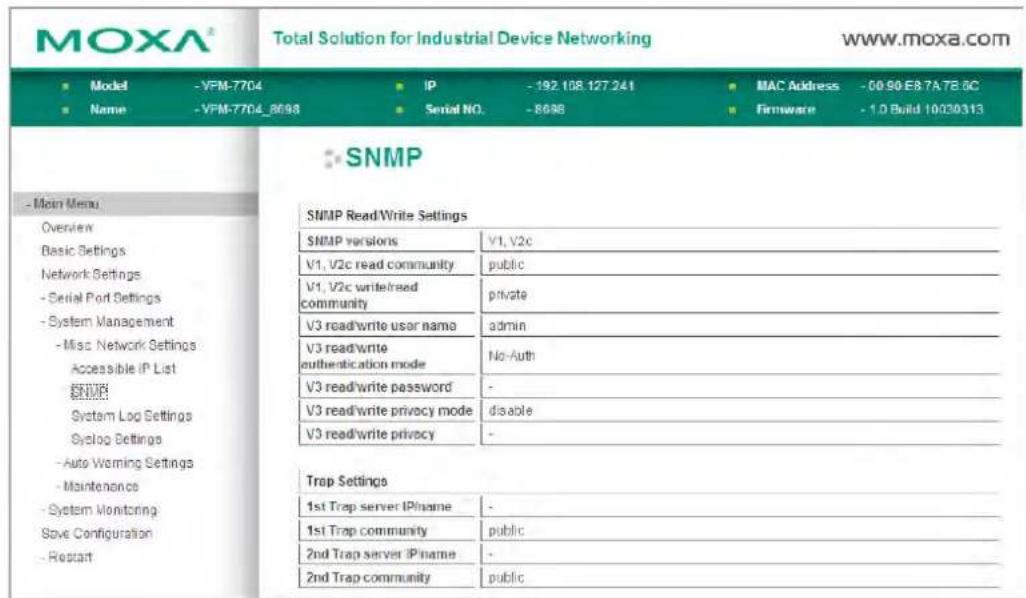Expand Auto Warning Settings
Viewport: 1026px width, 598px height.
[x=128, y=463]
